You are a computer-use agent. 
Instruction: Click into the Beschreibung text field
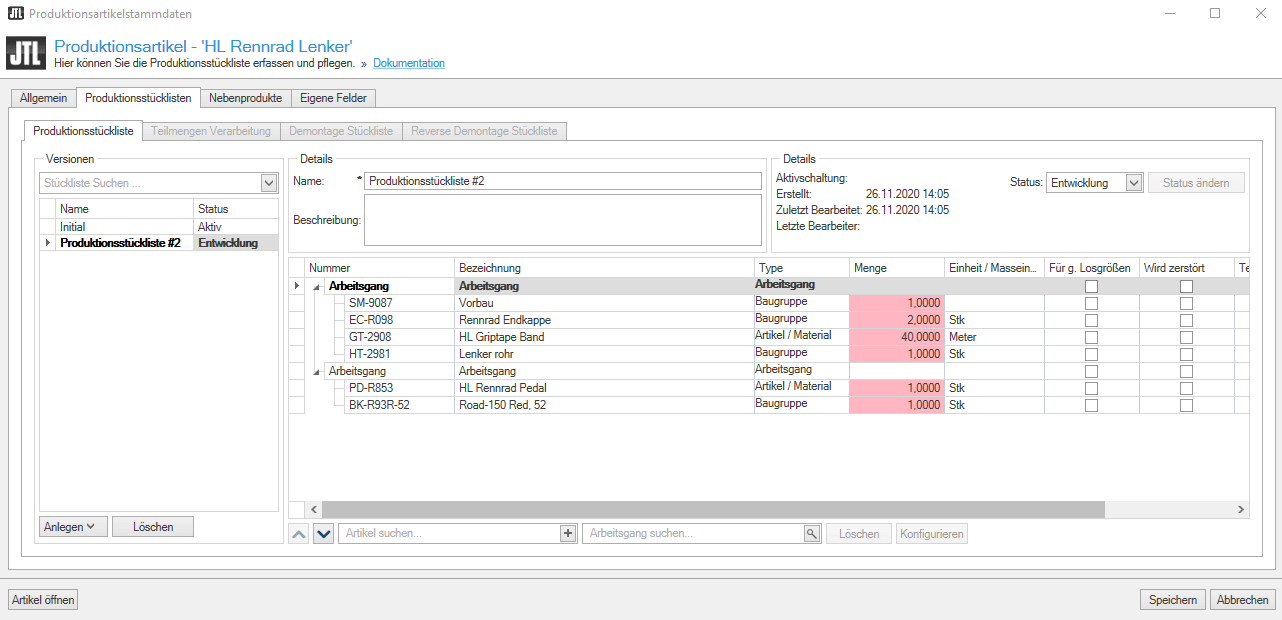click(x=562, y=219)
